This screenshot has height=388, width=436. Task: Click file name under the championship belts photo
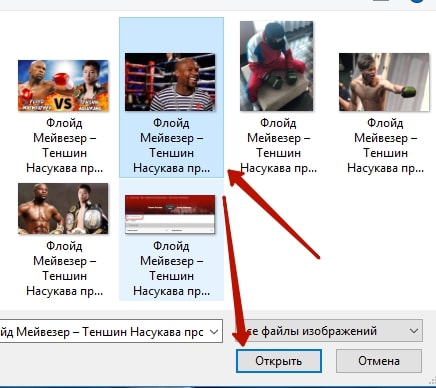pos(64,269)
